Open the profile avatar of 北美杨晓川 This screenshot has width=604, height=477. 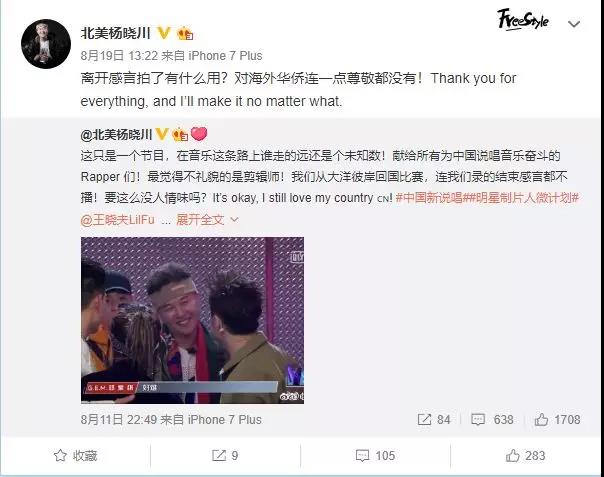(x=46, y=44)
